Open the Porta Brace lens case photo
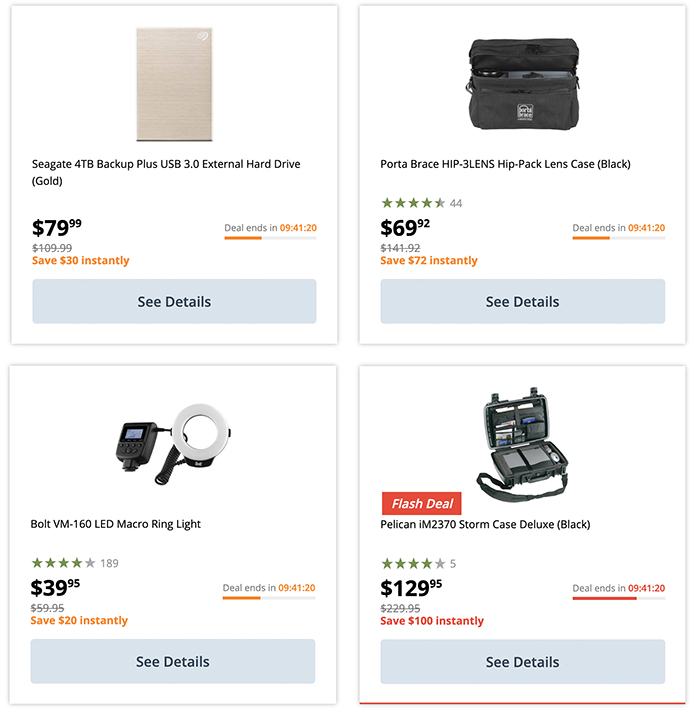This screenshot has height=713, width=700. pyautogui.click(x=522, y=84)
